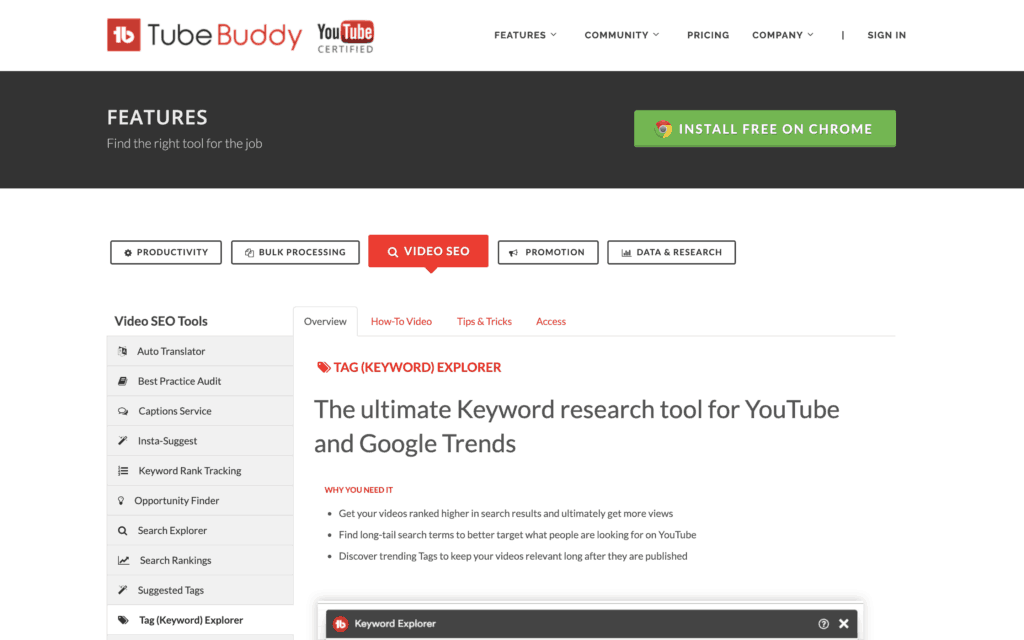Click the Search Explorer magnifier icon

(123, 531)
